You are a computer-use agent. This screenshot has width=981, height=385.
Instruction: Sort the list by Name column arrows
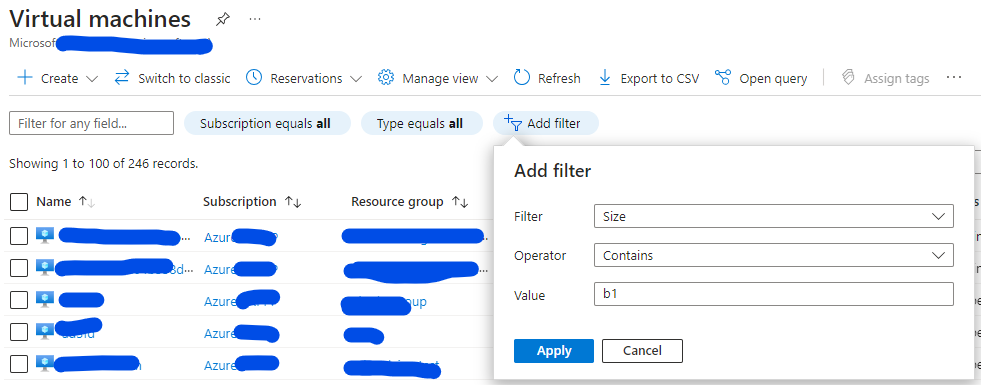click(x=86, y=202)
